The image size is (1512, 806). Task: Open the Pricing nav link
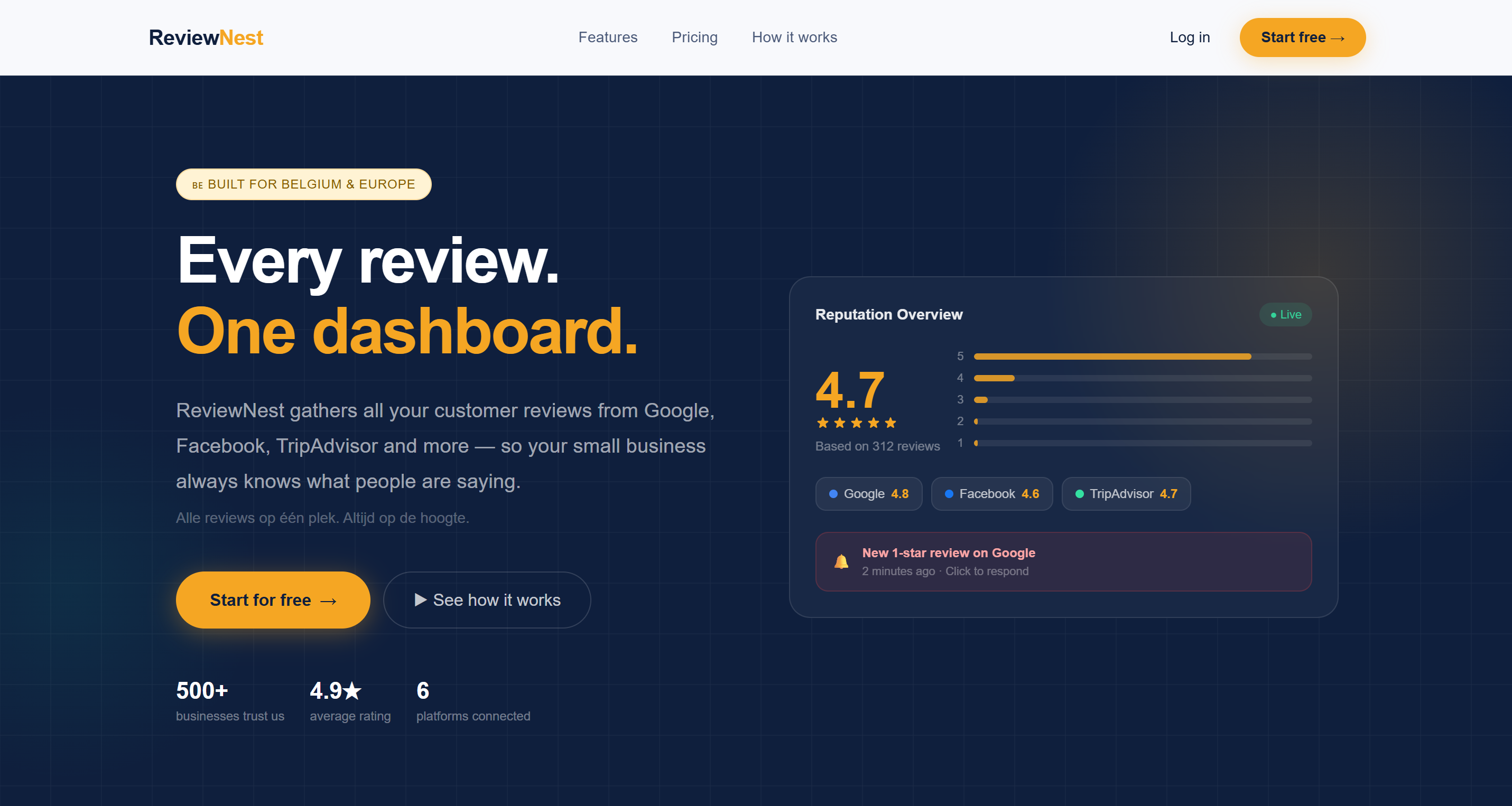[694, 38]
